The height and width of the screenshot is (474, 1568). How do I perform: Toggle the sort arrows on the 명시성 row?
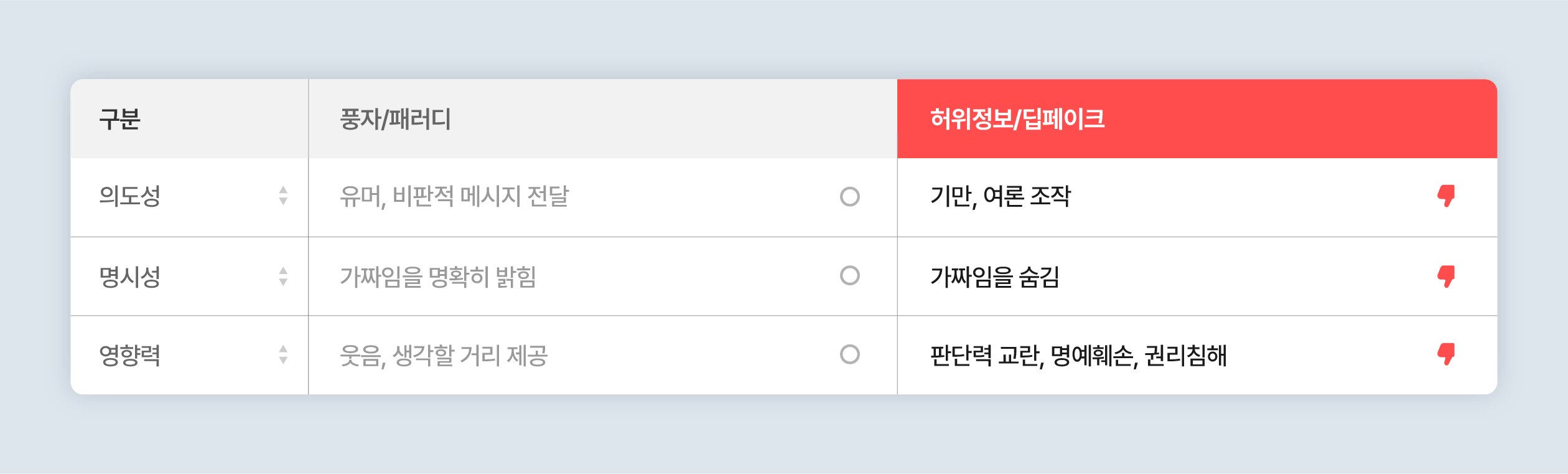pyautogui.click(x=283, y=277)
